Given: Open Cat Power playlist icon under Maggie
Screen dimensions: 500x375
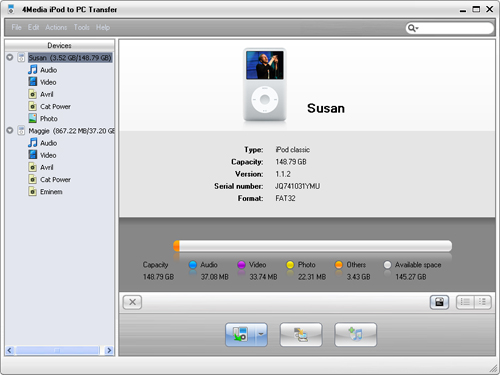Looking at the screenshot, I should tap(33, 179).
